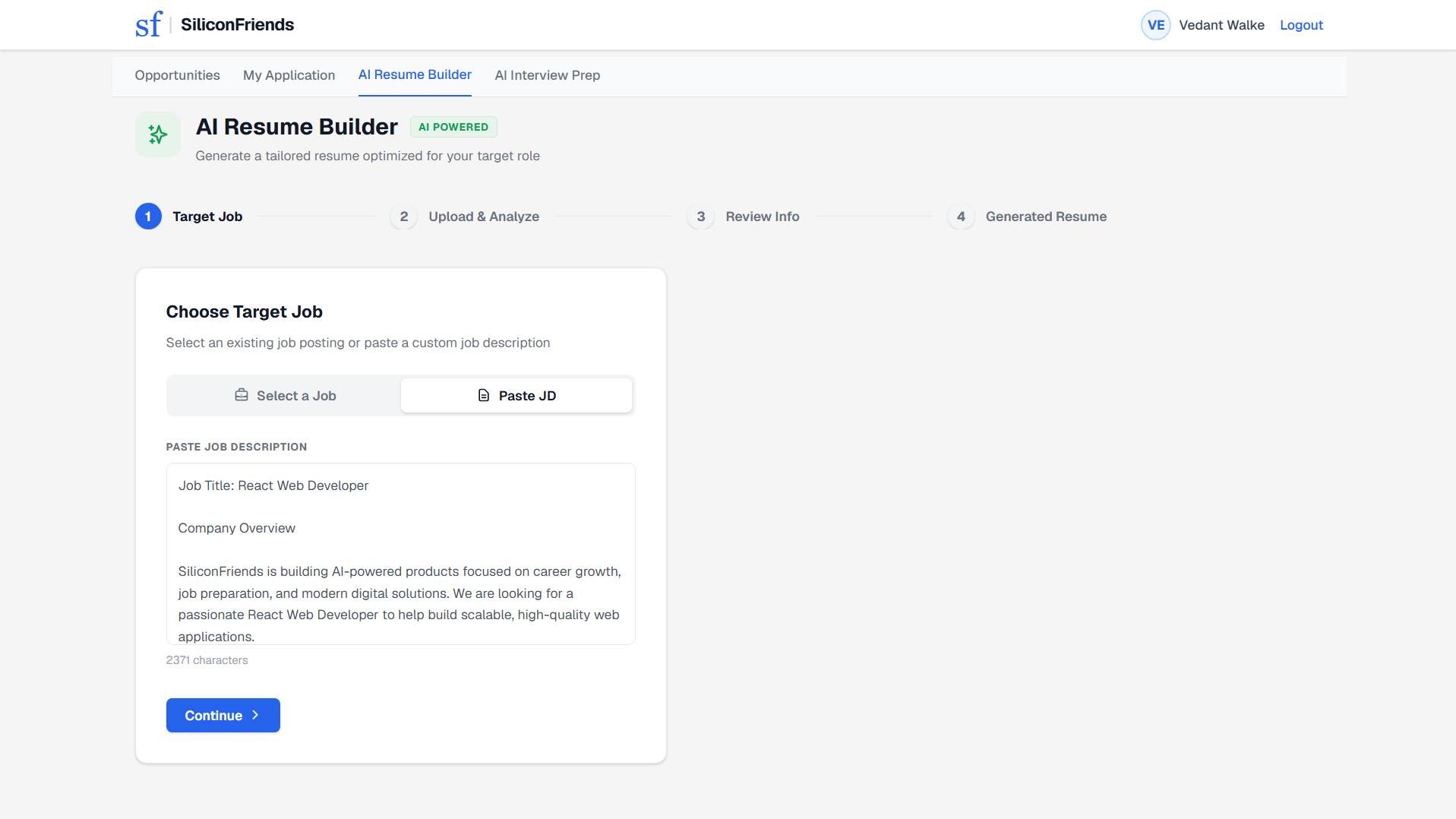Click step 1 Target Job circle
The image size is (1456, 819).
click(148, 217)
